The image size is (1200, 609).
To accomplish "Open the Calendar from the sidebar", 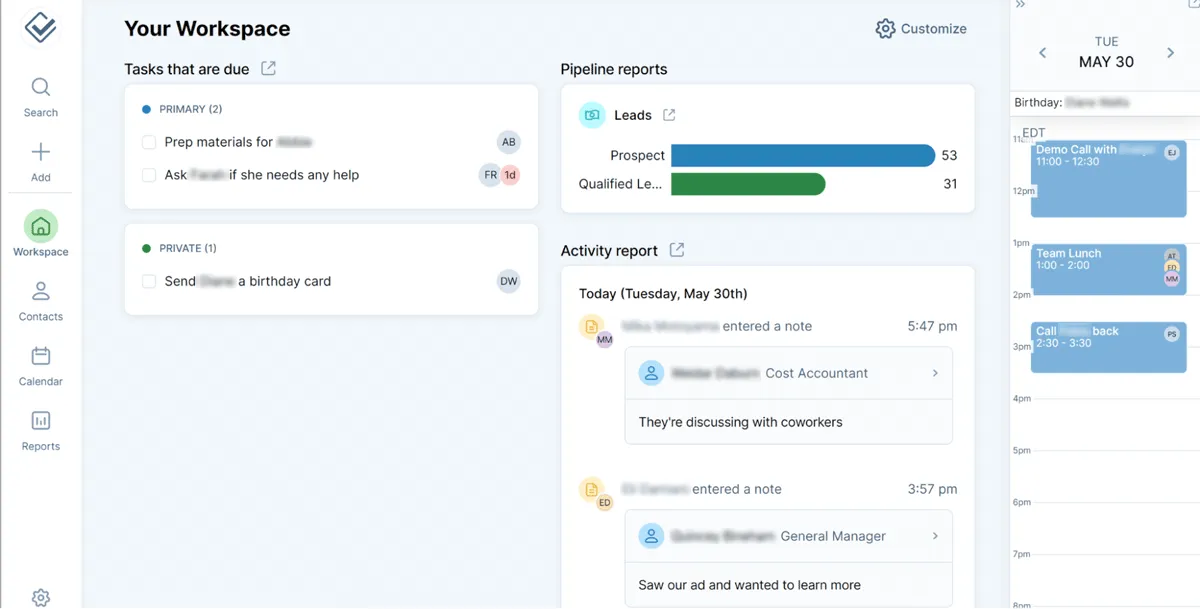I will pyautogui.click(x=40, y=362).
